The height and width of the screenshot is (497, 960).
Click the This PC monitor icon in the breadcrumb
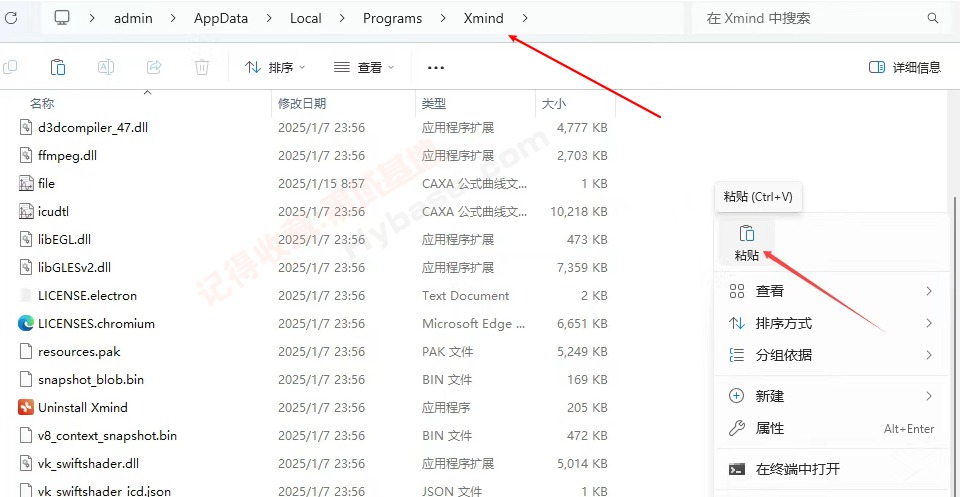coord(62,18)
